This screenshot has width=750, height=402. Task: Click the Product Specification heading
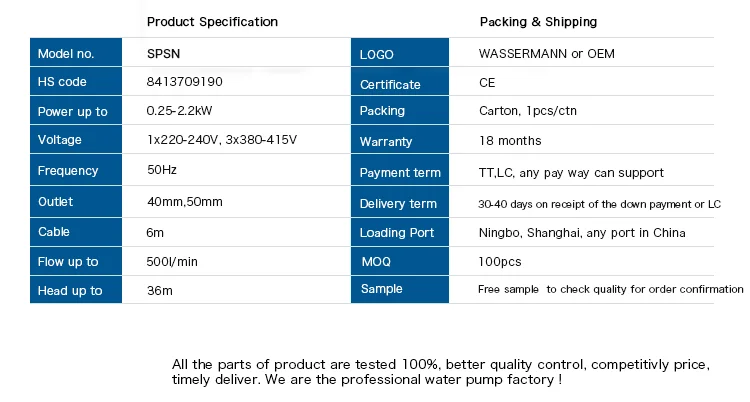(x=212, y=22)
